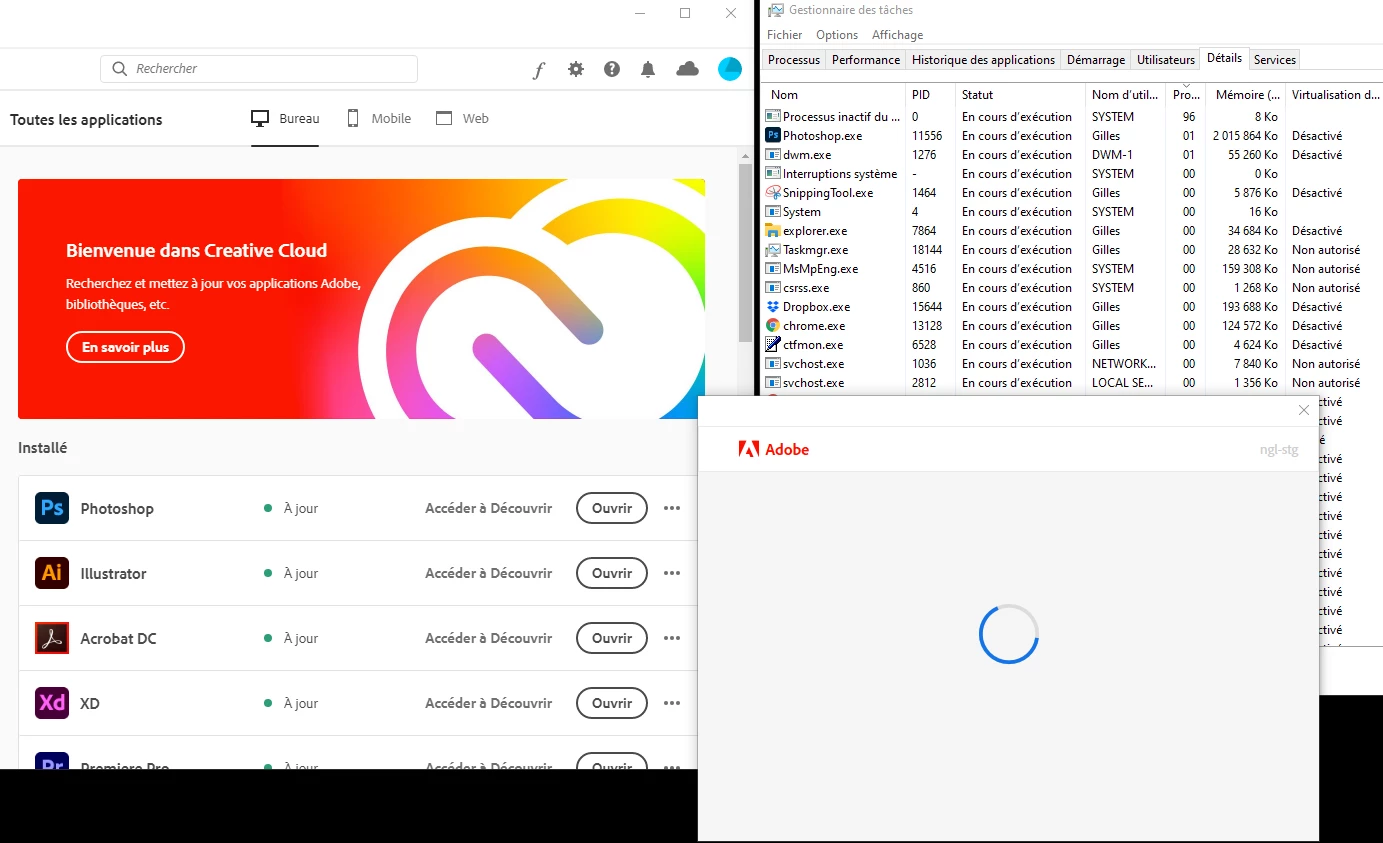Screen dimensions: 1383x843
Task: Click Accéder à Découvrir link for Photoshop
Action: [488, 508]
